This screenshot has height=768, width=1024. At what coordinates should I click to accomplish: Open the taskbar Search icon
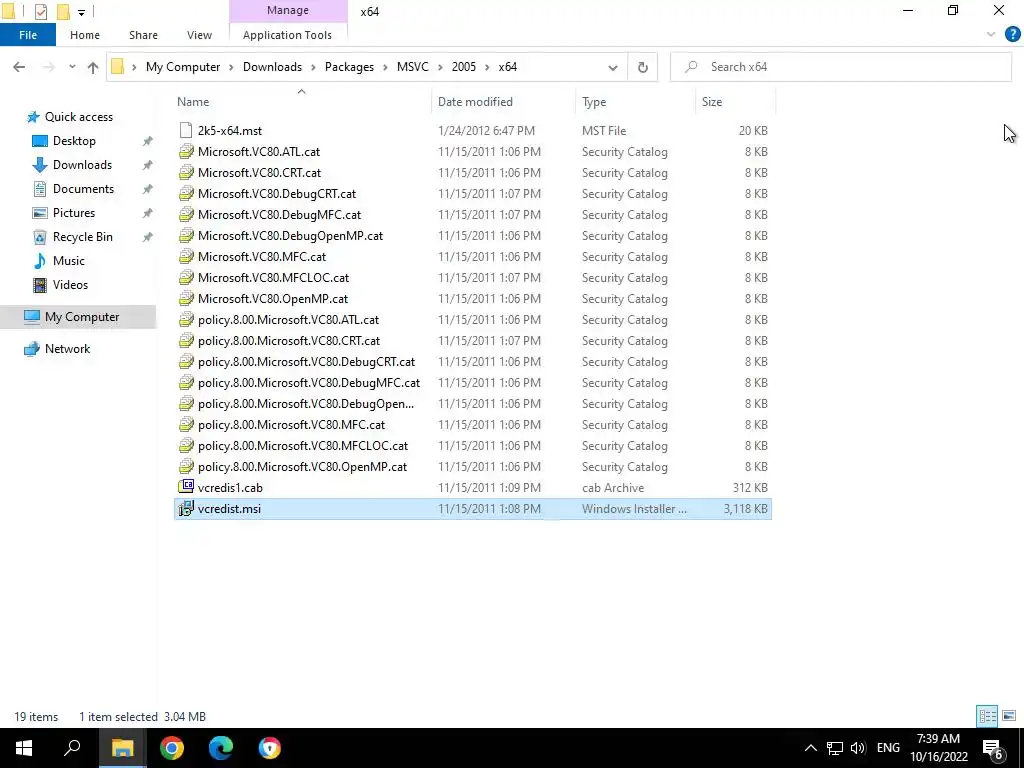[x=72, y=748]
